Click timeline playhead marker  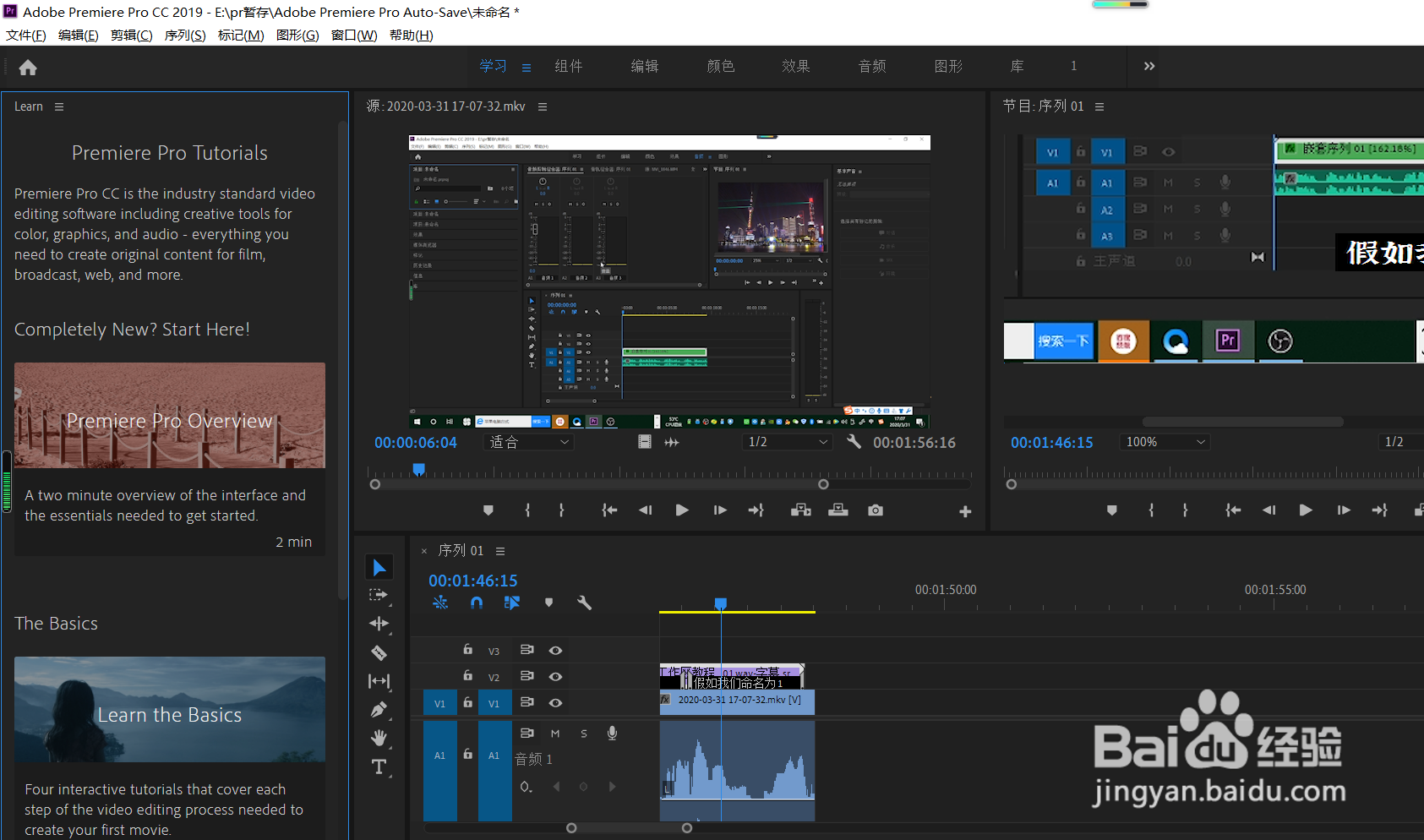[721, 603]
